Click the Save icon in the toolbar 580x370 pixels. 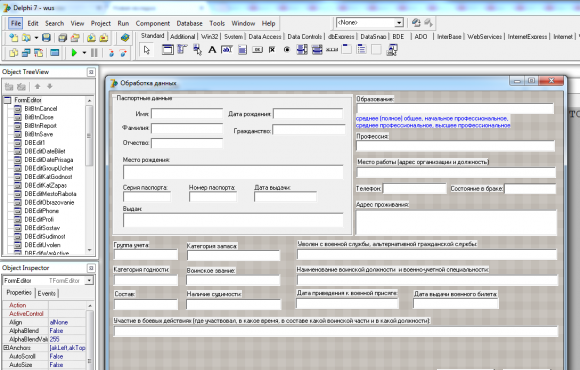(46, 37)
